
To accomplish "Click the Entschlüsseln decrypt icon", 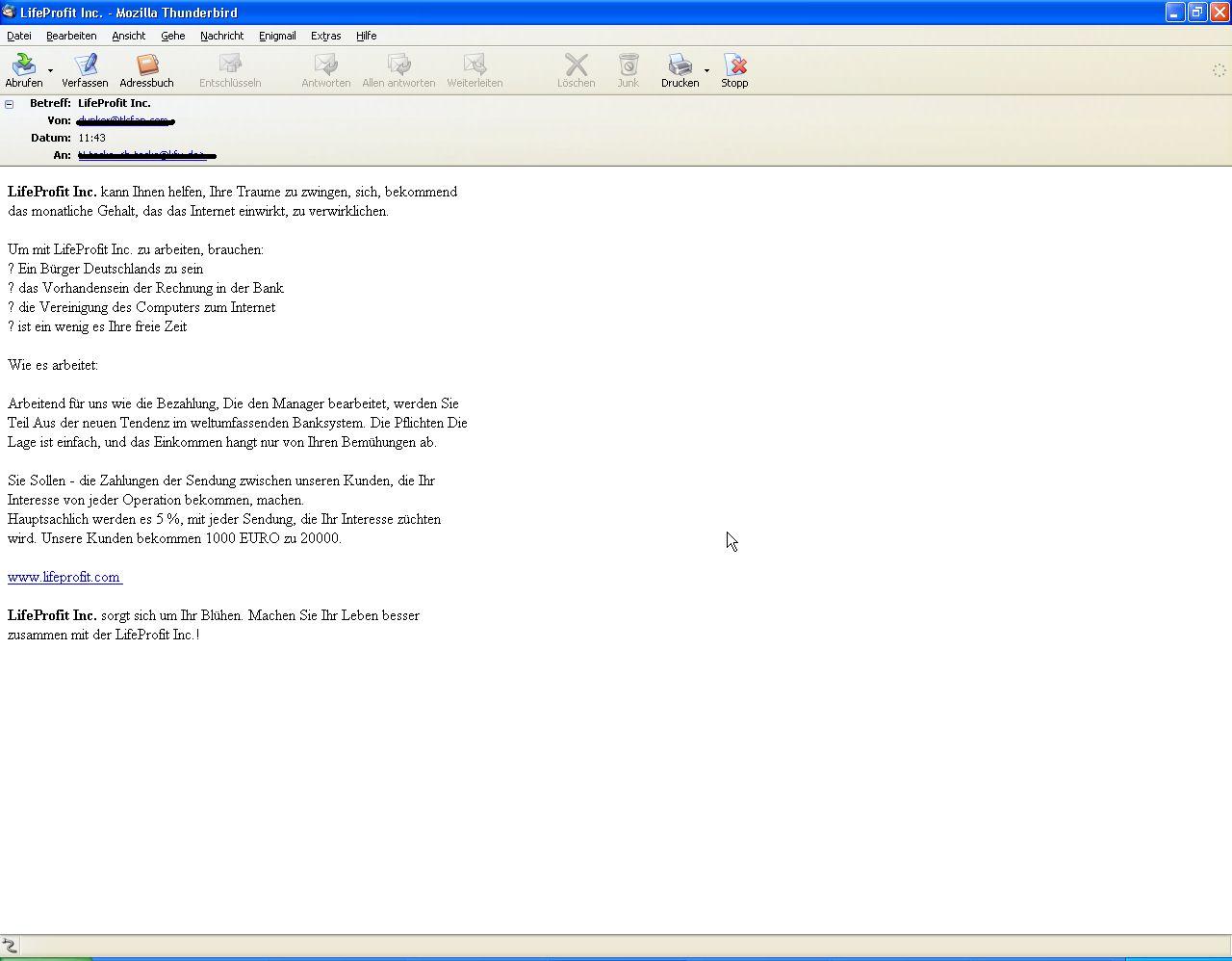I will 230,65.
